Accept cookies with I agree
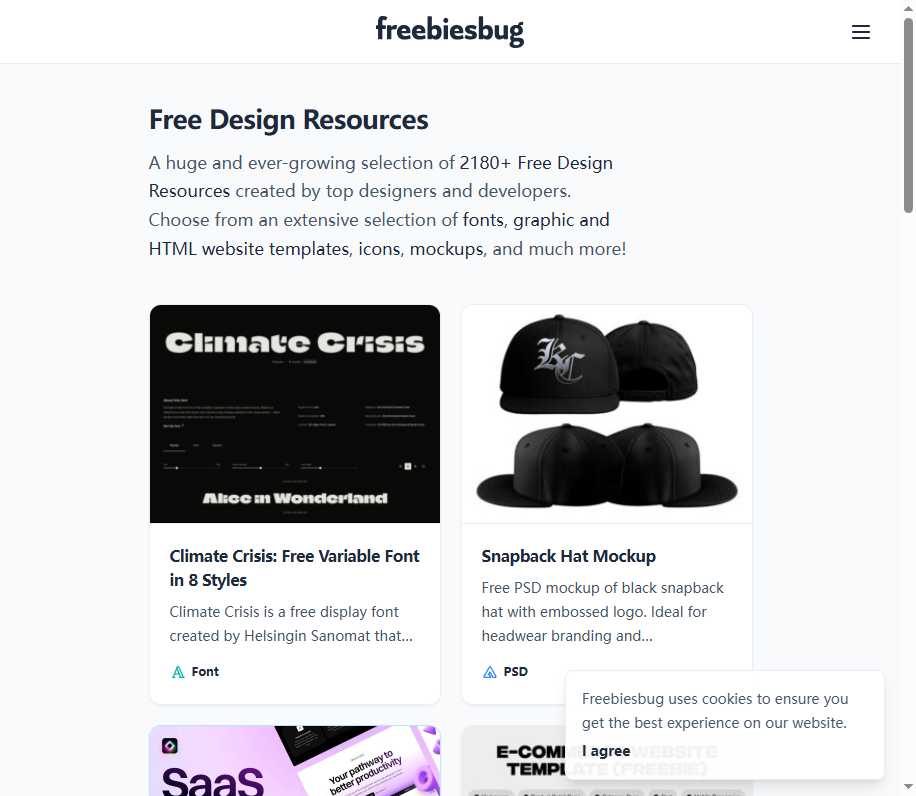Viewport: 916px width, 796px height. pos(606,751)
